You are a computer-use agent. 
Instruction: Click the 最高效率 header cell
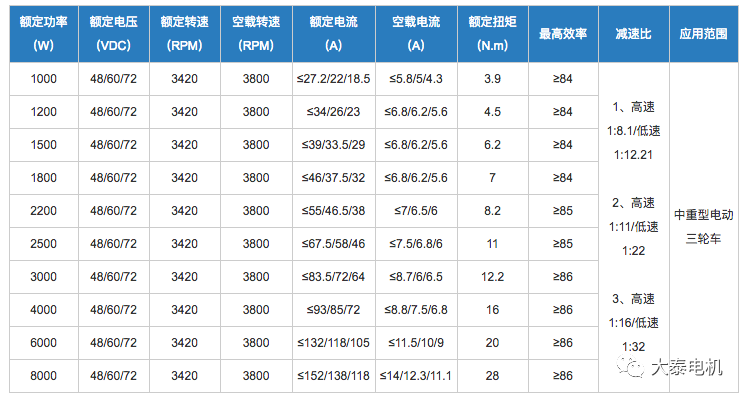pyautogui.click(x=563, y=34)
